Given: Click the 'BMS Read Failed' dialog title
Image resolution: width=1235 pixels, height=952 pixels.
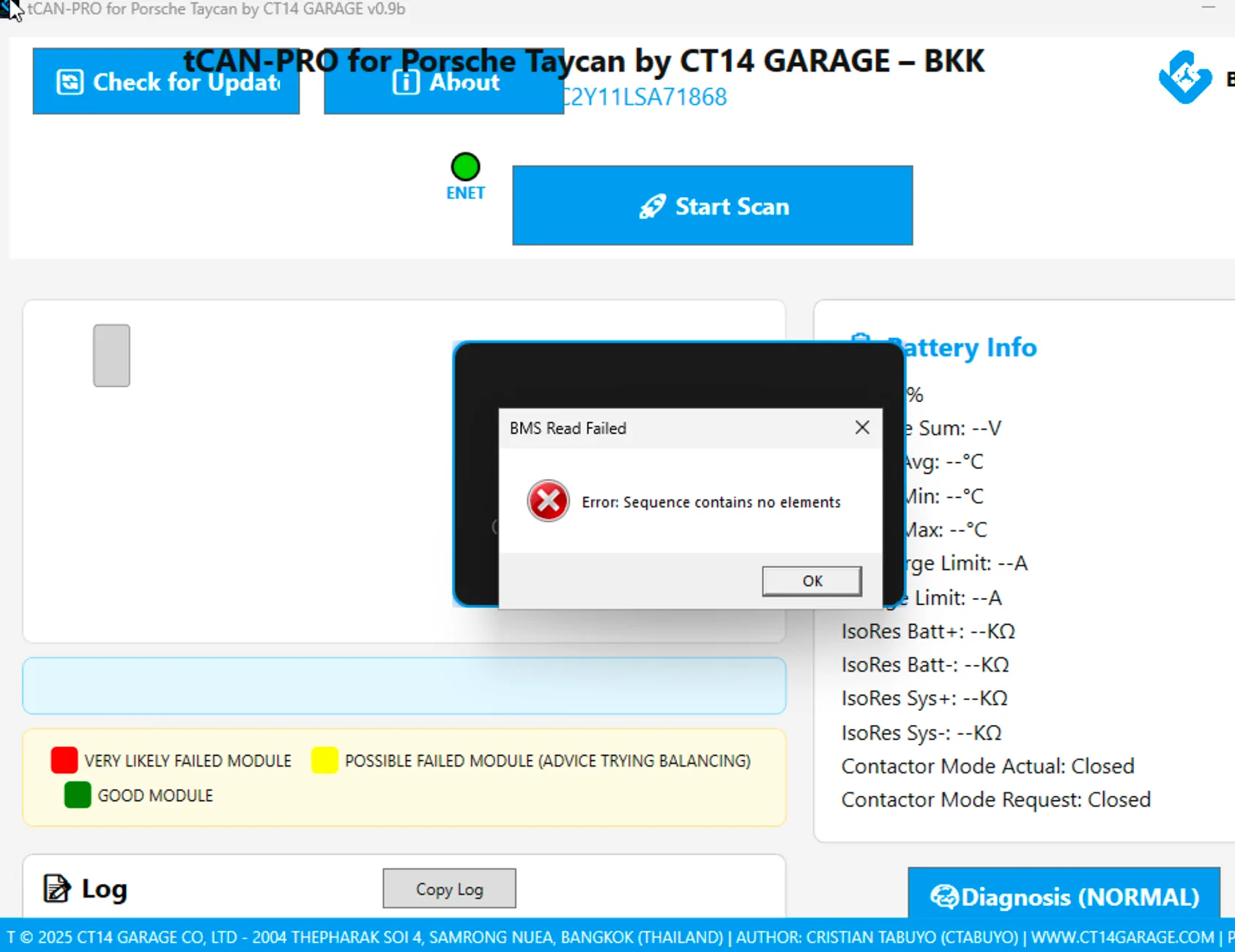Looking at the screenshot, I should click(x=568, y=428).
